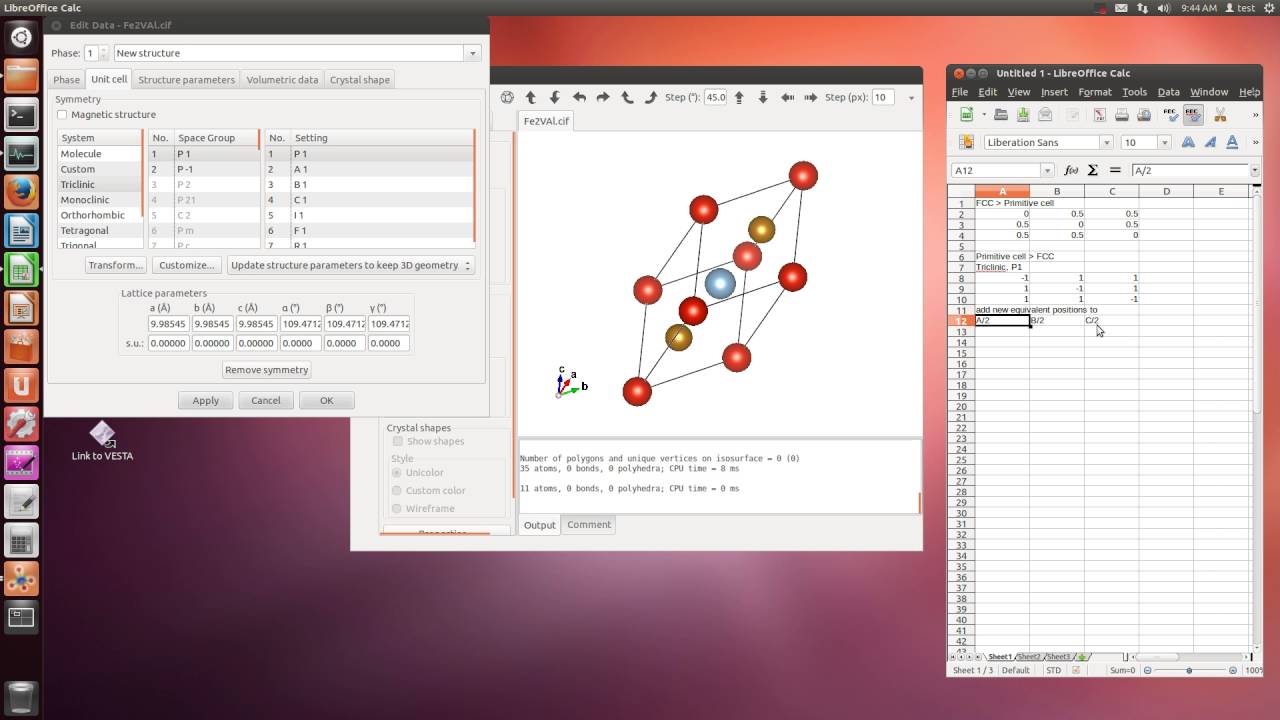Click the VESTA translate-right icon
The image size is (1280, 720).
click(811, 97)
